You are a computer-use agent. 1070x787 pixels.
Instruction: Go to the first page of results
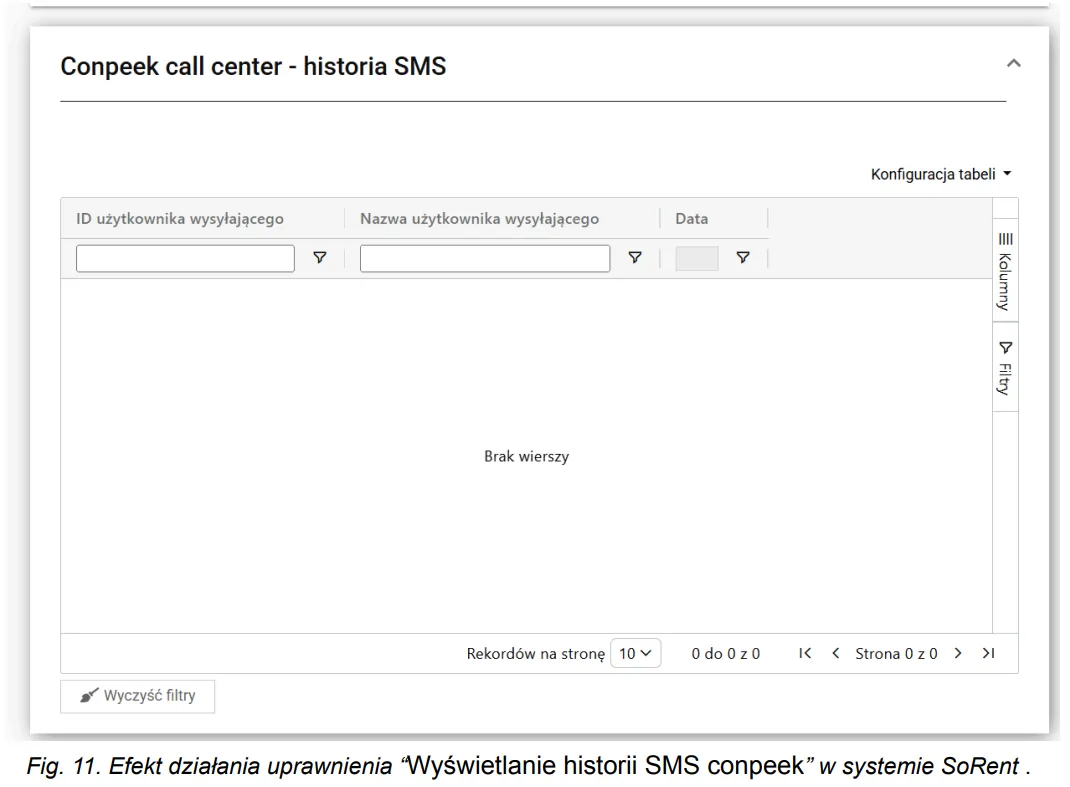click(x=805, y=653)
